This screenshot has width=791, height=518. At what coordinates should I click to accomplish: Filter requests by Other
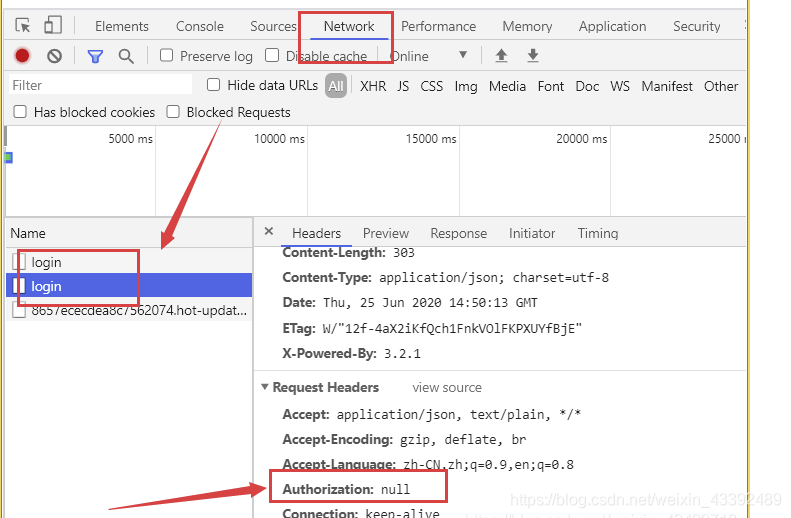click(x=721, y=86)
